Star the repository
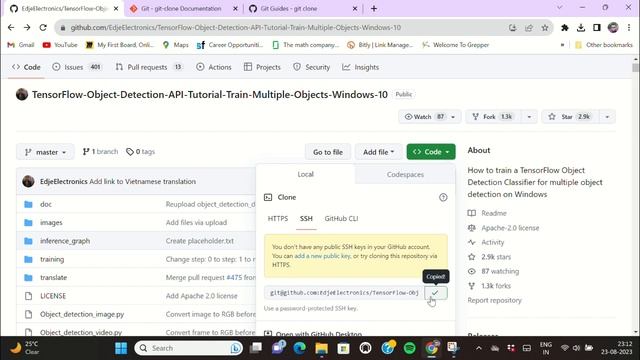640x360 pixels. coord(570,117)
